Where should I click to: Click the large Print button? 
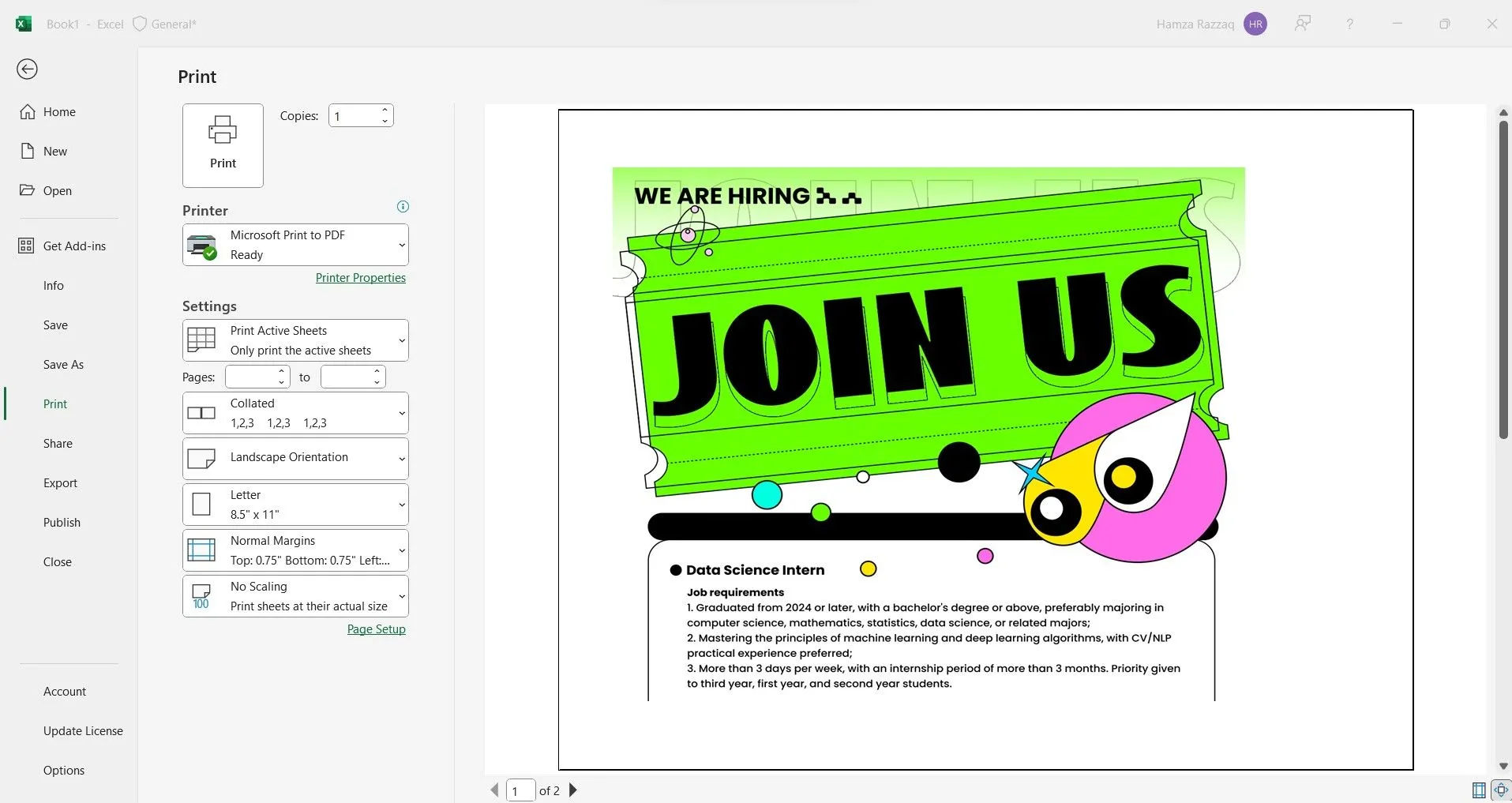[x=223, y=145]
